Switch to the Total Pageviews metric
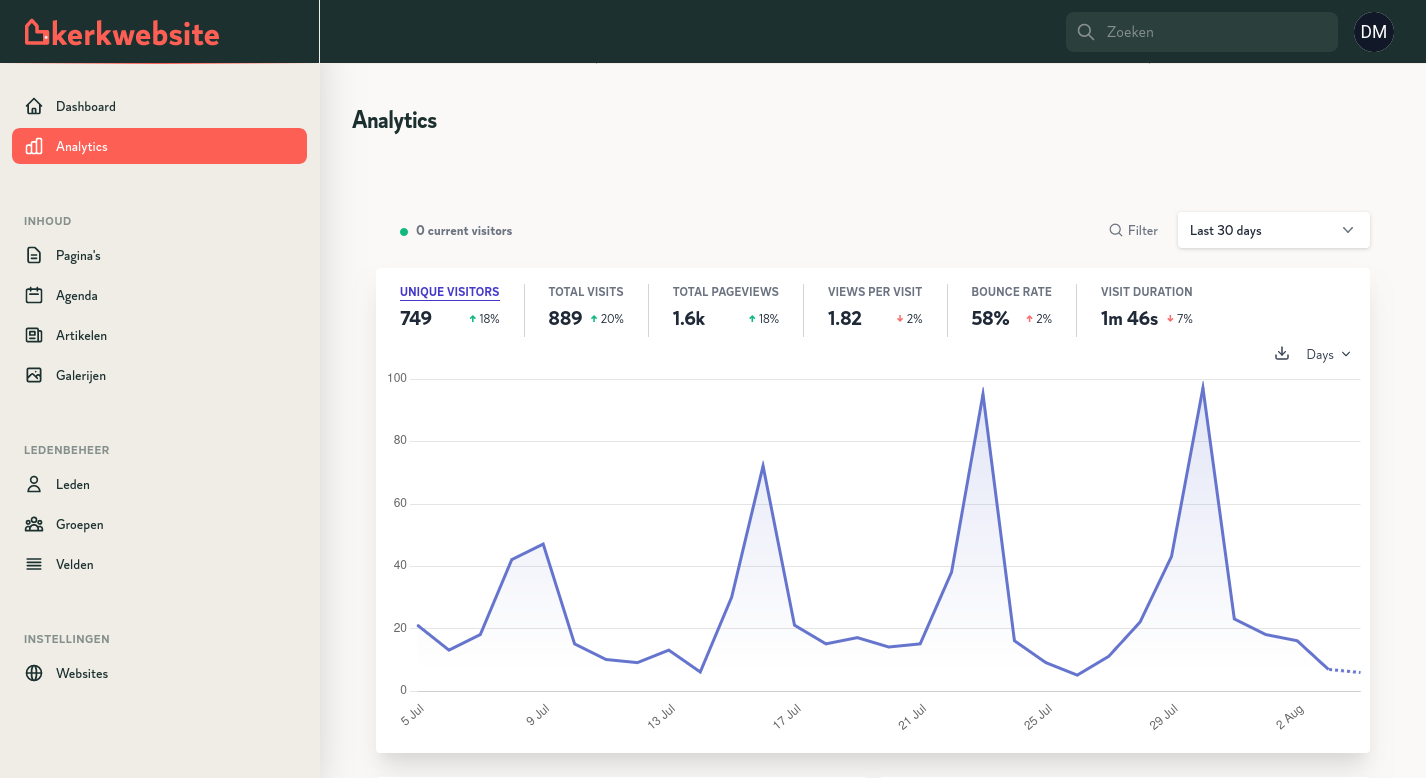The image size is (1426, 778). [725, 292]
